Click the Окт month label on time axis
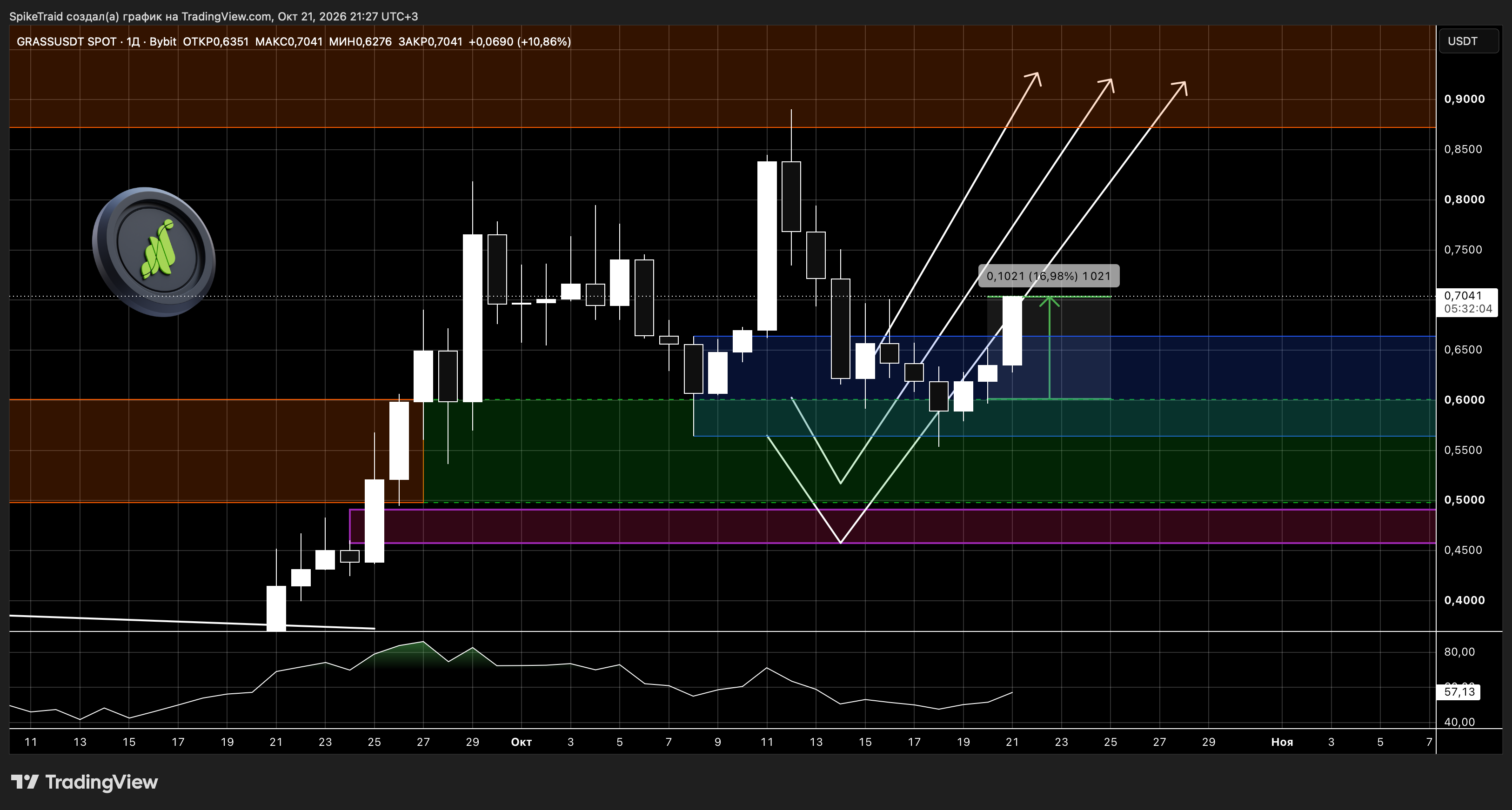The height and width of the screenshot is (810, 1512). (521, 742)
